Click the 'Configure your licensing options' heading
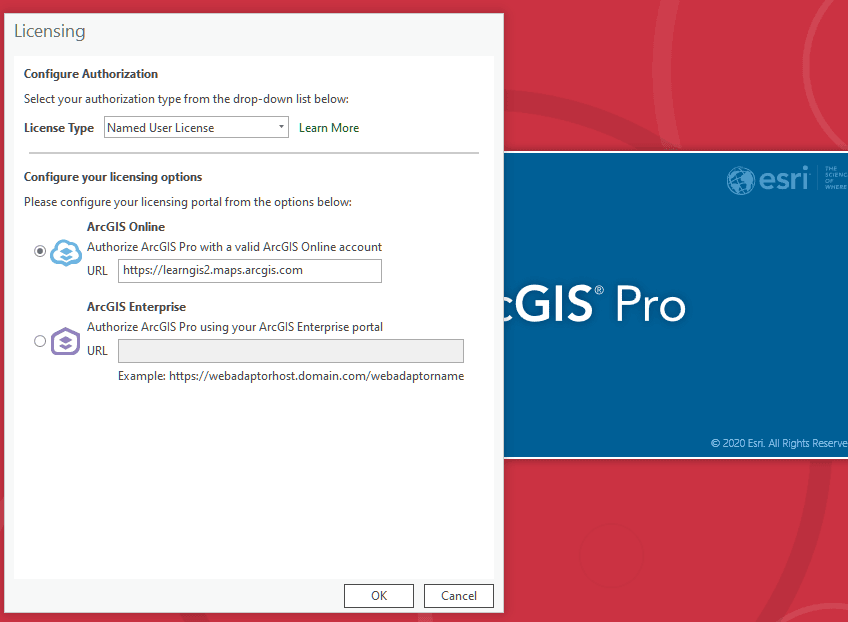 coord(113,177)
